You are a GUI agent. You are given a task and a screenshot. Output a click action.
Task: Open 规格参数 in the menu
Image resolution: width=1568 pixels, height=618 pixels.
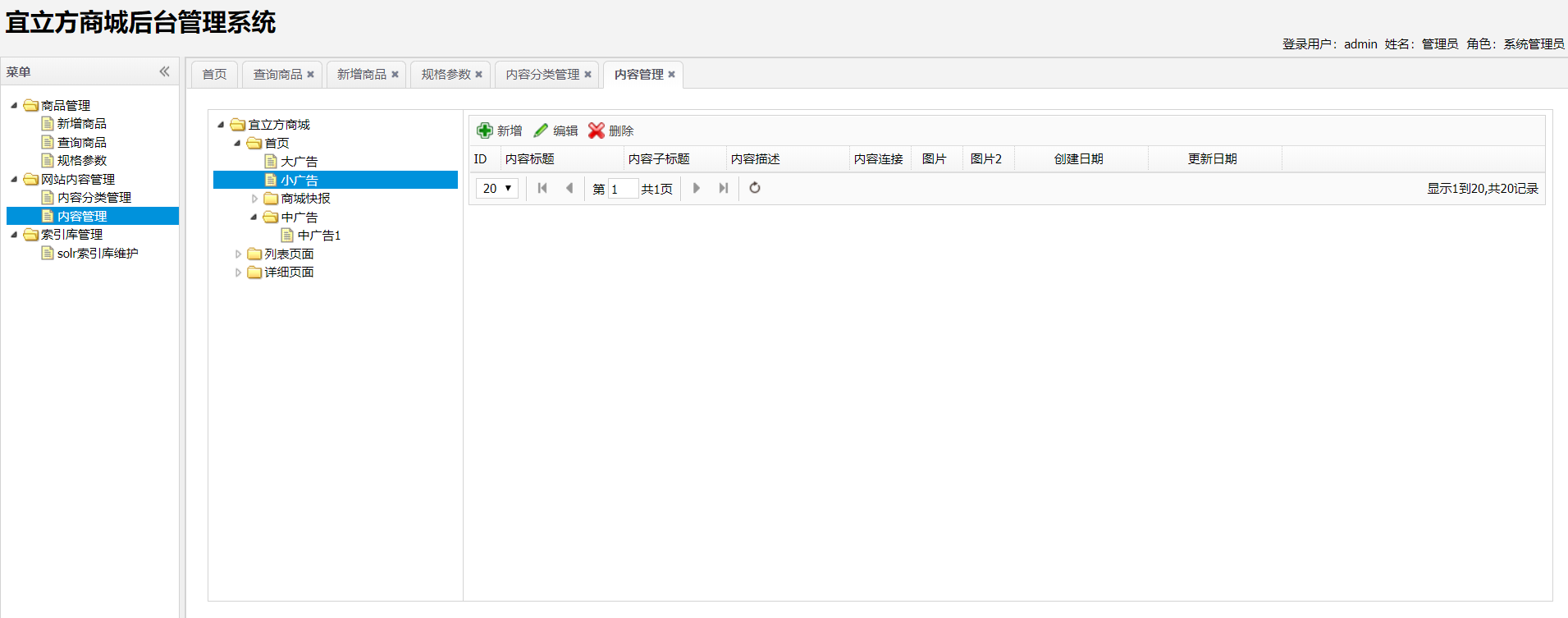[x=81, y=161]
